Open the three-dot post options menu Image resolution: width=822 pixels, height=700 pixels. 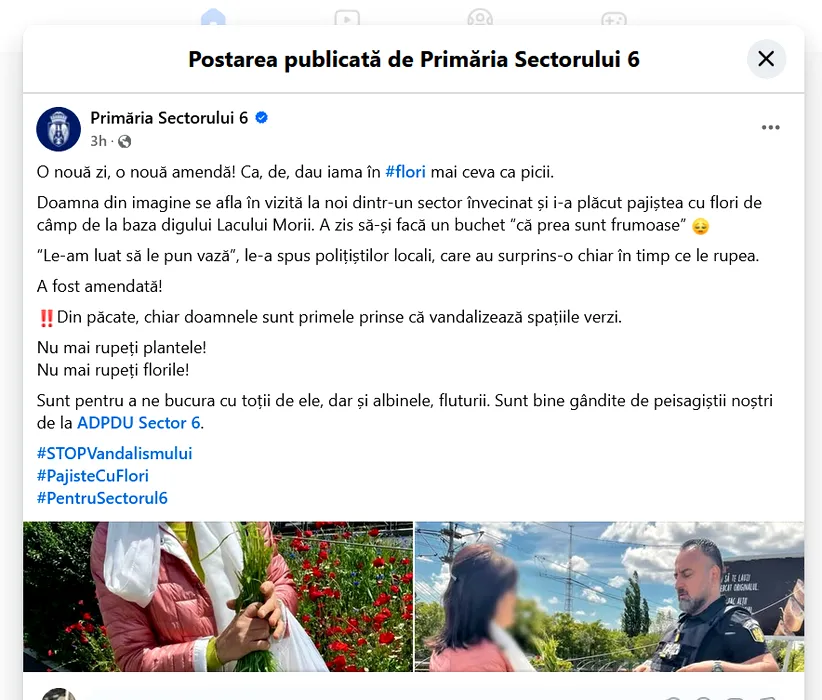click(x=771, y=127)
